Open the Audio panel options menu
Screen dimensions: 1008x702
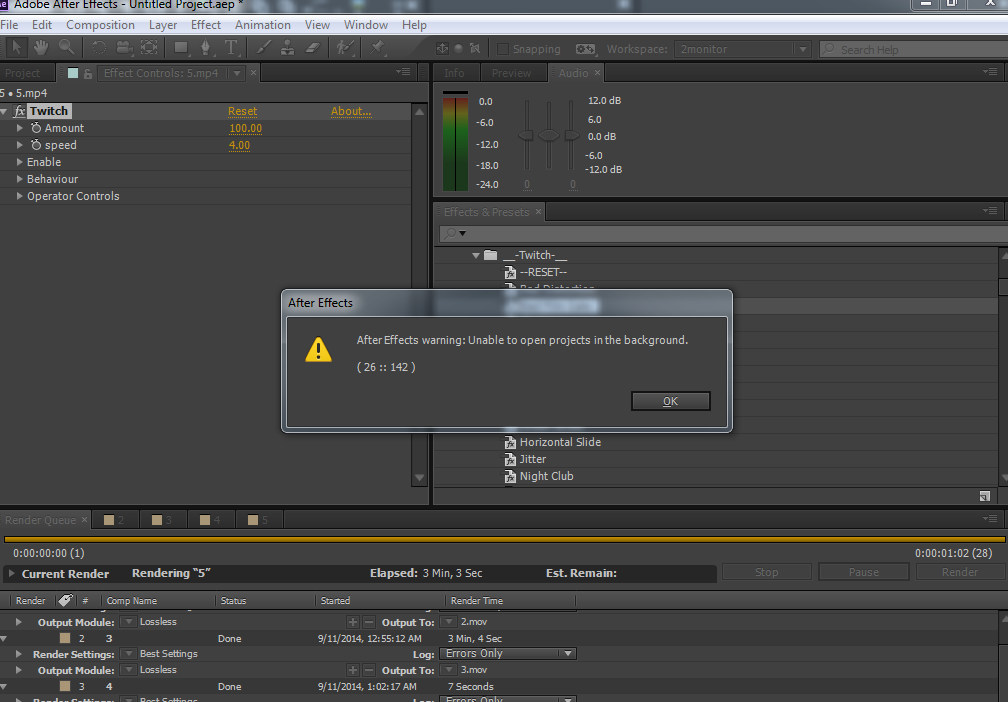pyautogui.click(x=990, y=72)
